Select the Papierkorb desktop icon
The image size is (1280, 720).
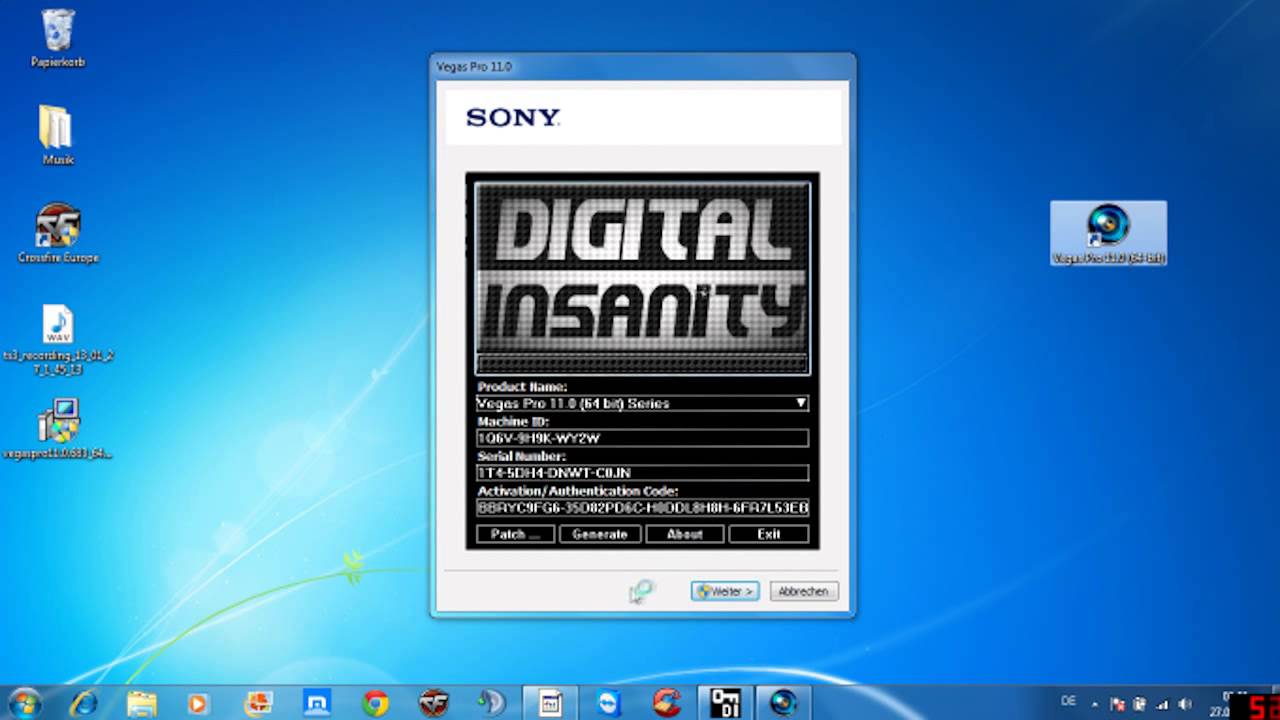tap(58, 39)
